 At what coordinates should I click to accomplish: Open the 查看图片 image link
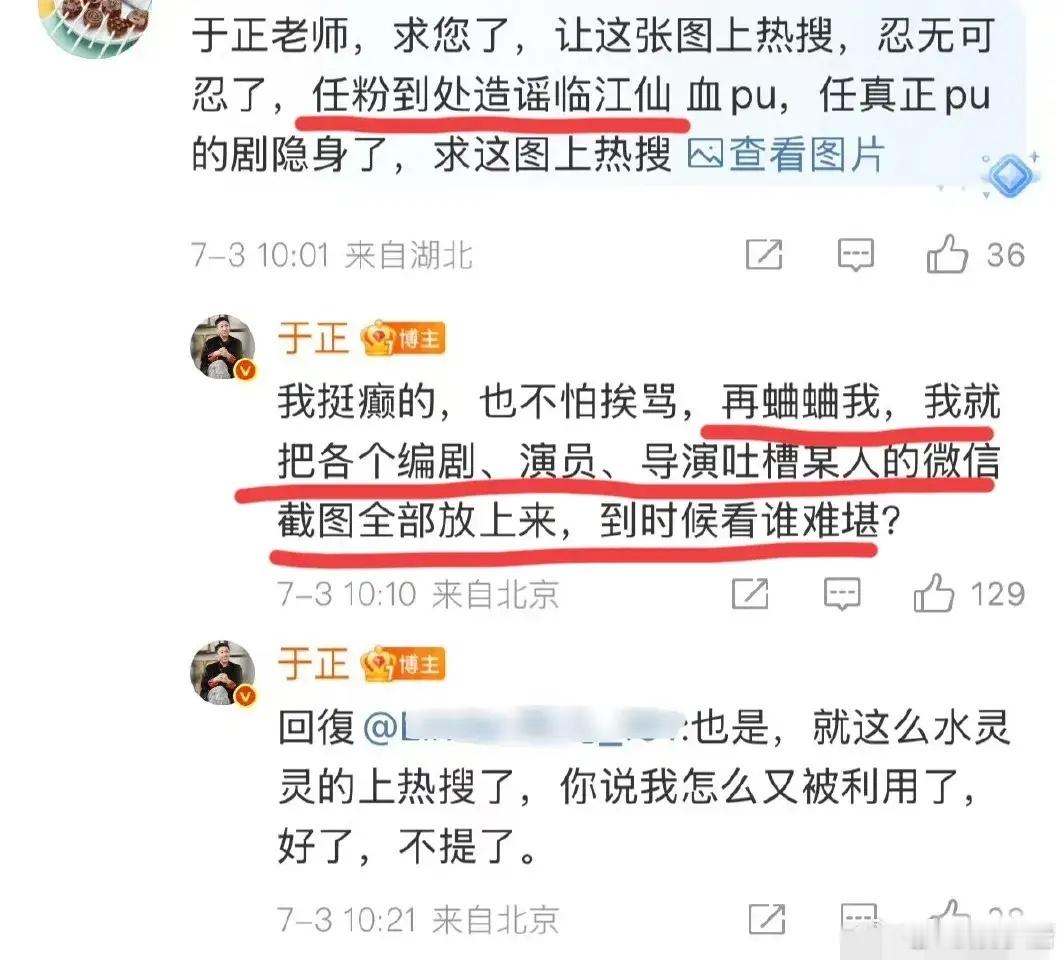tap(786, 155)
